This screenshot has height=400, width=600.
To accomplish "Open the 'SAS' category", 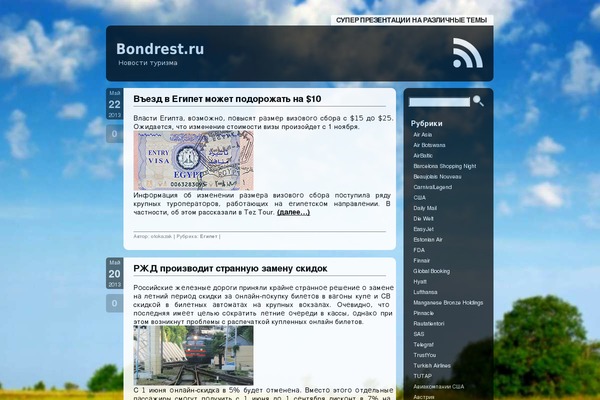I will coord(419,334).
